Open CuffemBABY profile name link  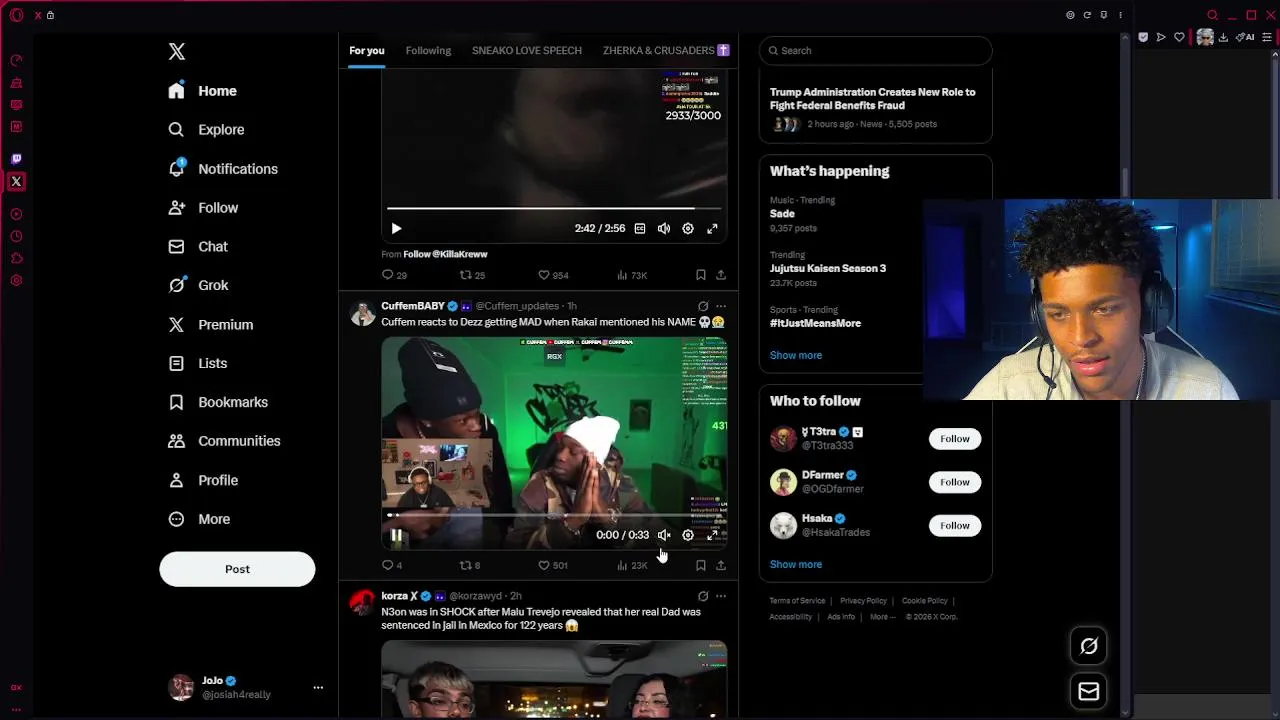tap(413, 306)
